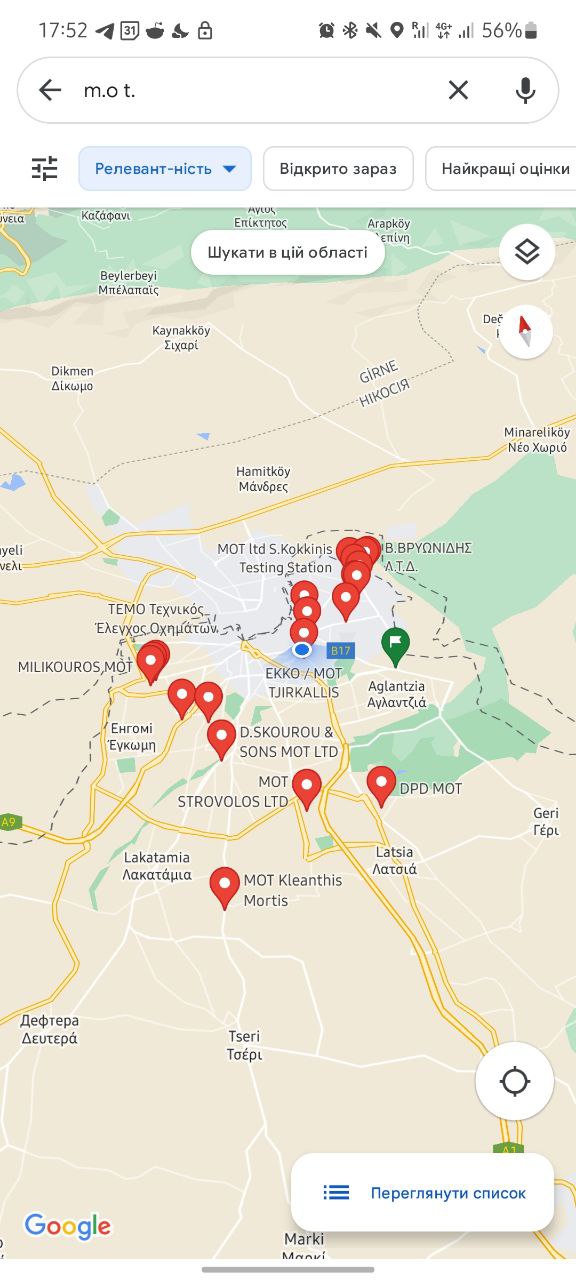Tap Шукати в цій області button
This screenshot has height=1280, width=576.
[x=287, y=252]
